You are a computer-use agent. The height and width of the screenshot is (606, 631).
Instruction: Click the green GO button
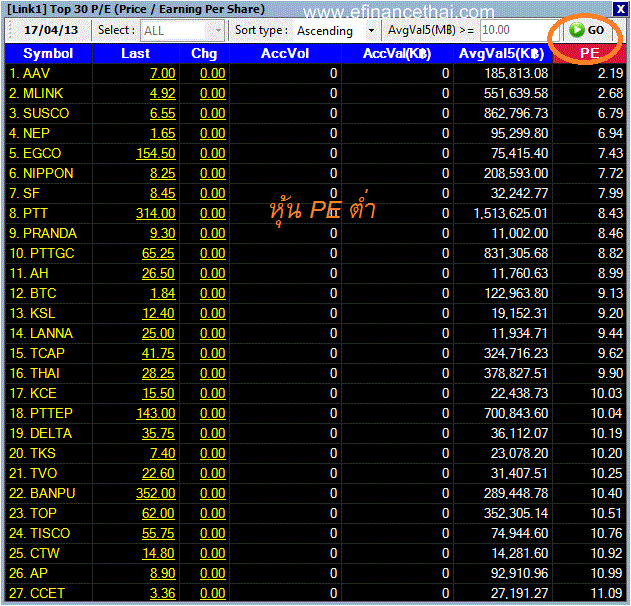click(x=588, y=30)
